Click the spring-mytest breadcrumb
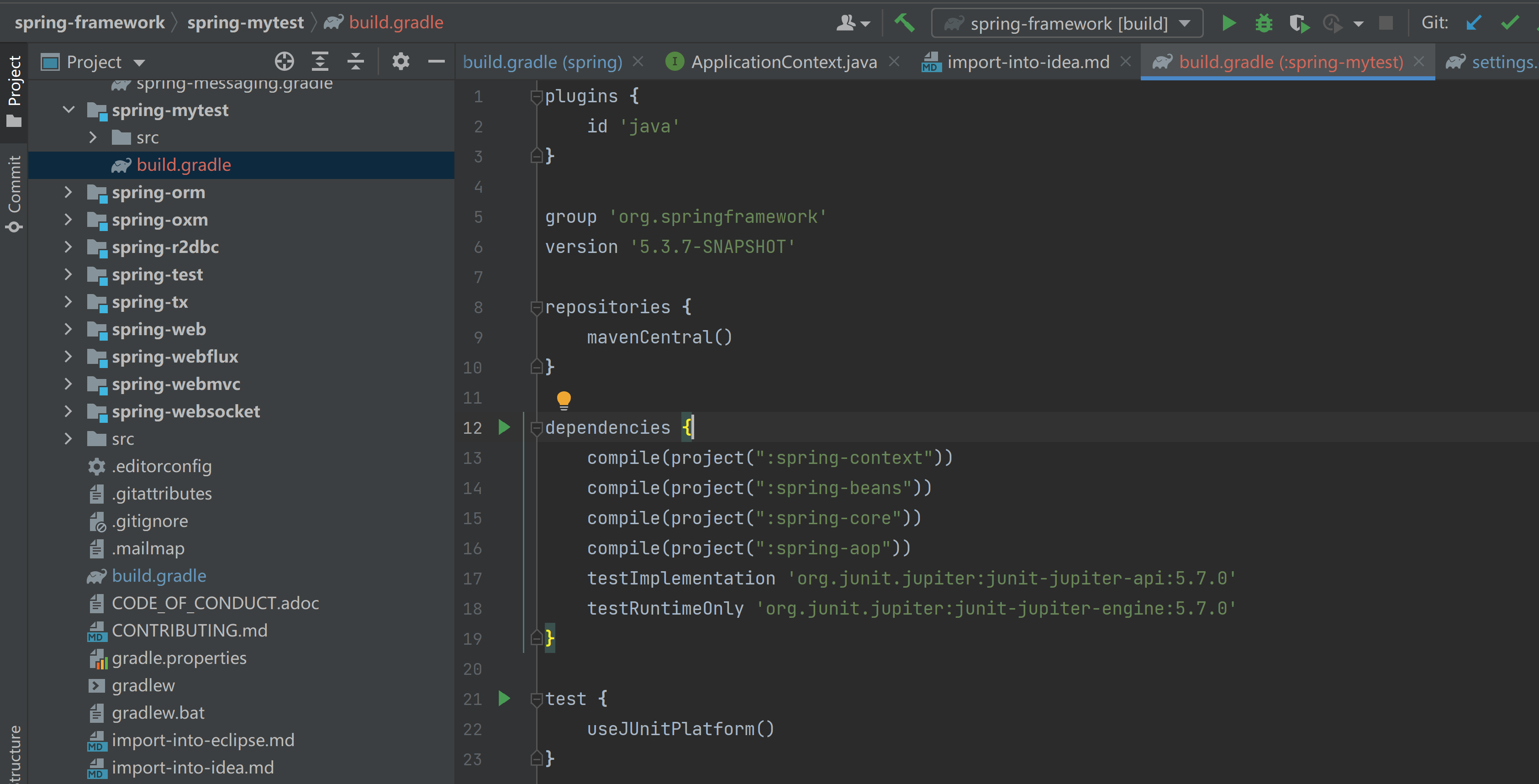Screen dimensions: 1539x784 pos(246,23)
